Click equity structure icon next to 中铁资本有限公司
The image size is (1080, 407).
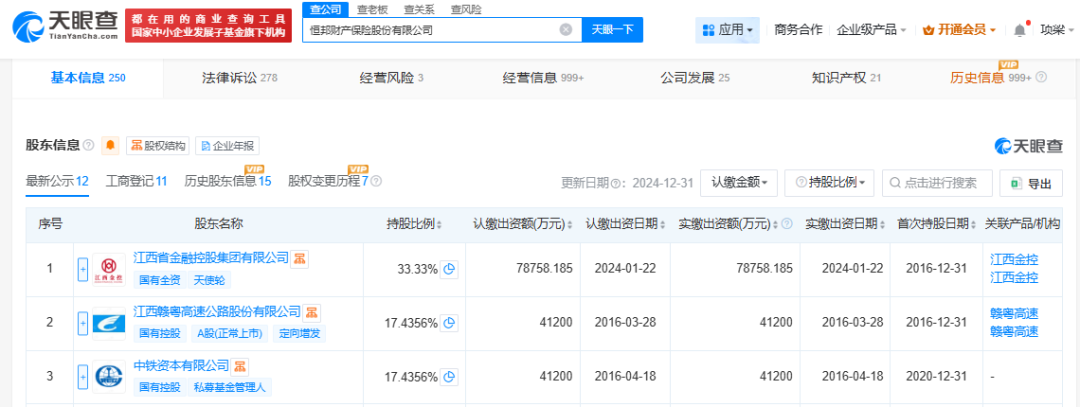tap(241, 366)
